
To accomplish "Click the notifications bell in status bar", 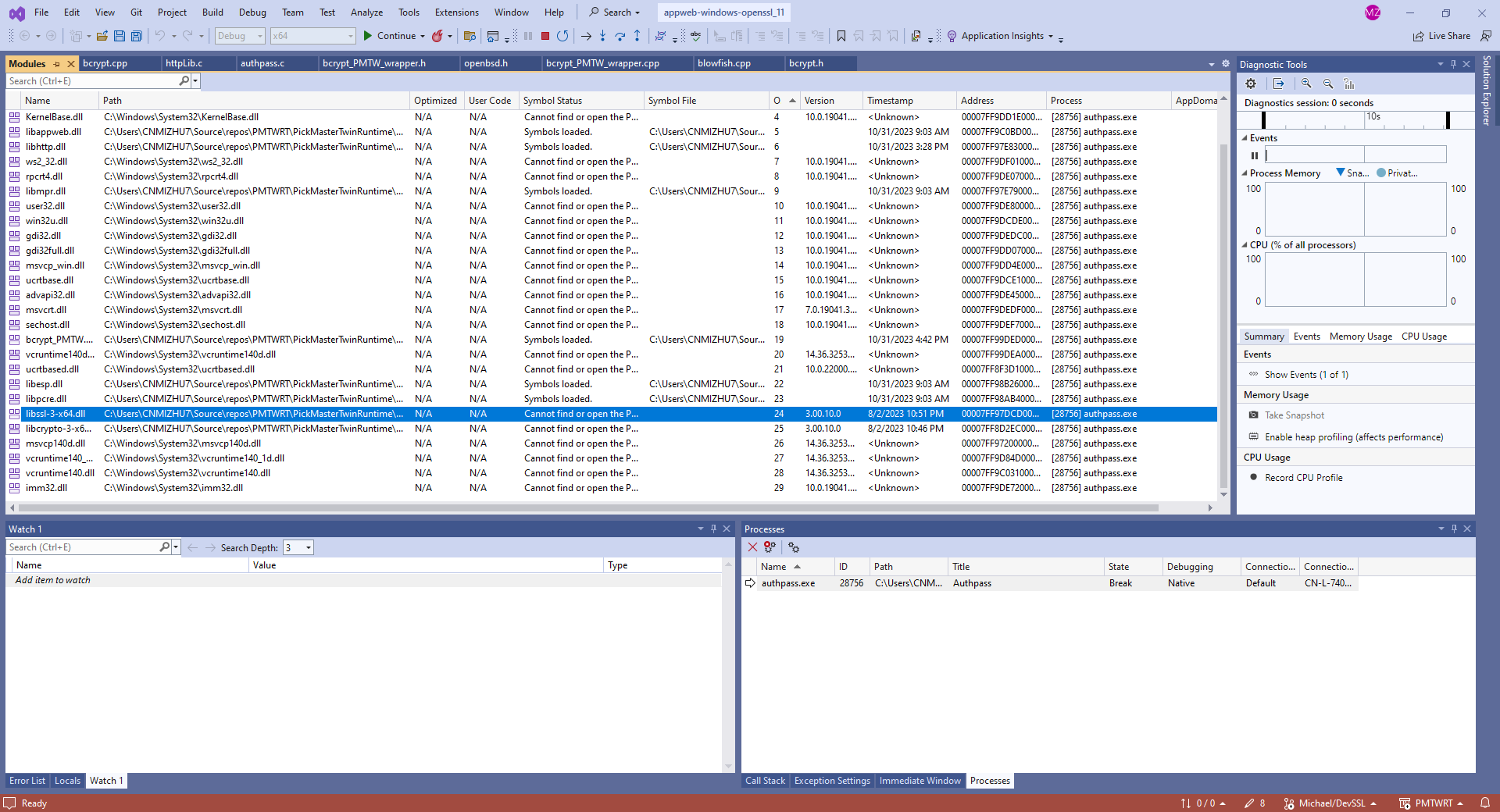I will pyautogui.click(x=1485, y=803).
